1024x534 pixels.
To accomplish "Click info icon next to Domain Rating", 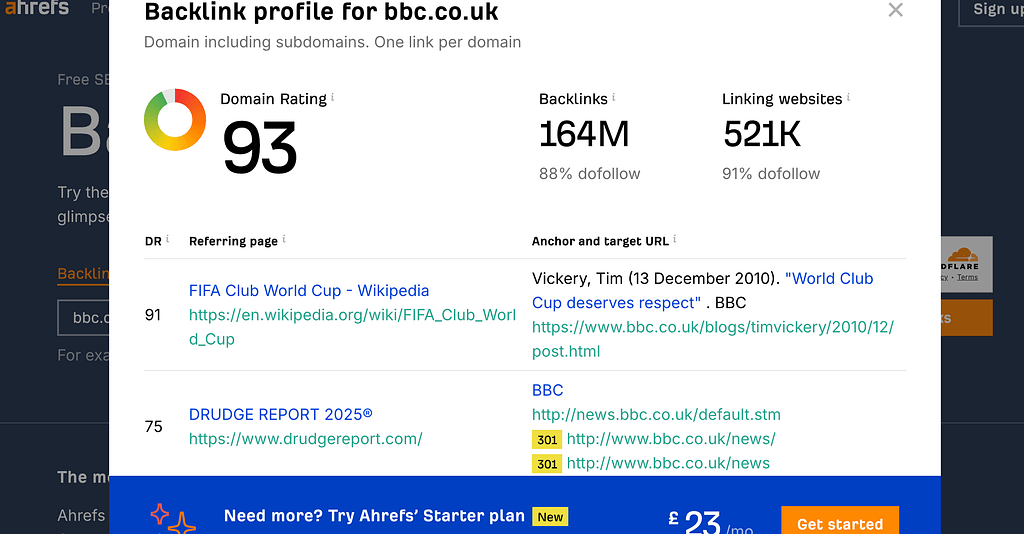I will coord(333,98).
